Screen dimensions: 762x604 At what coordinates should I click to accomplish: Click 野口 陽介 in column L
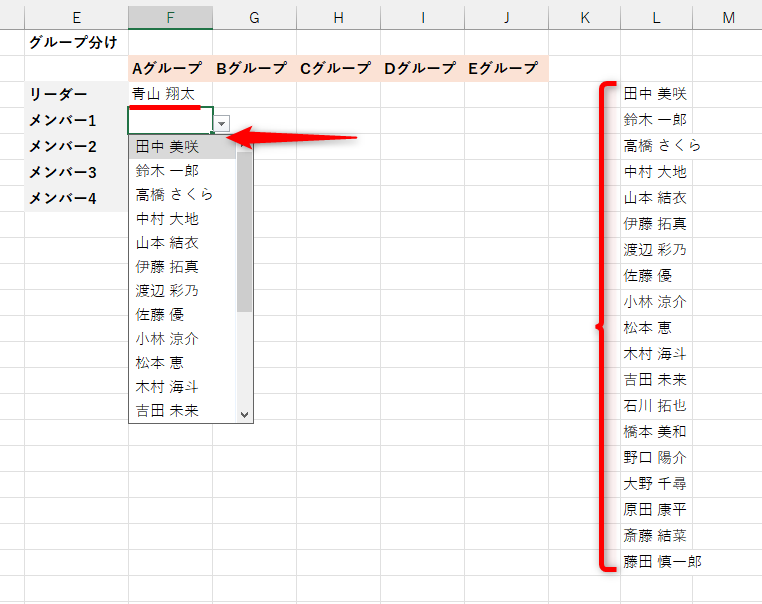[x=657, y=458]
